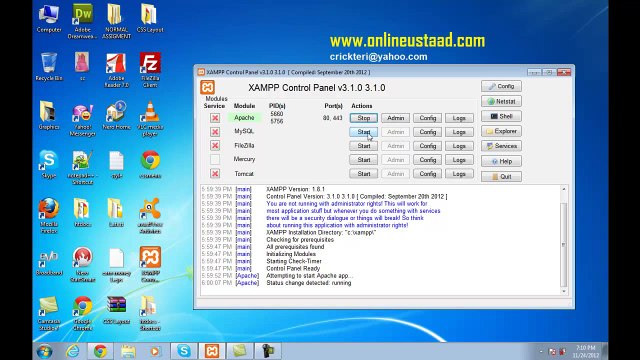Select the Adobe Reader desktop icon
640x360 pixels.
click(x=116, y=70)
